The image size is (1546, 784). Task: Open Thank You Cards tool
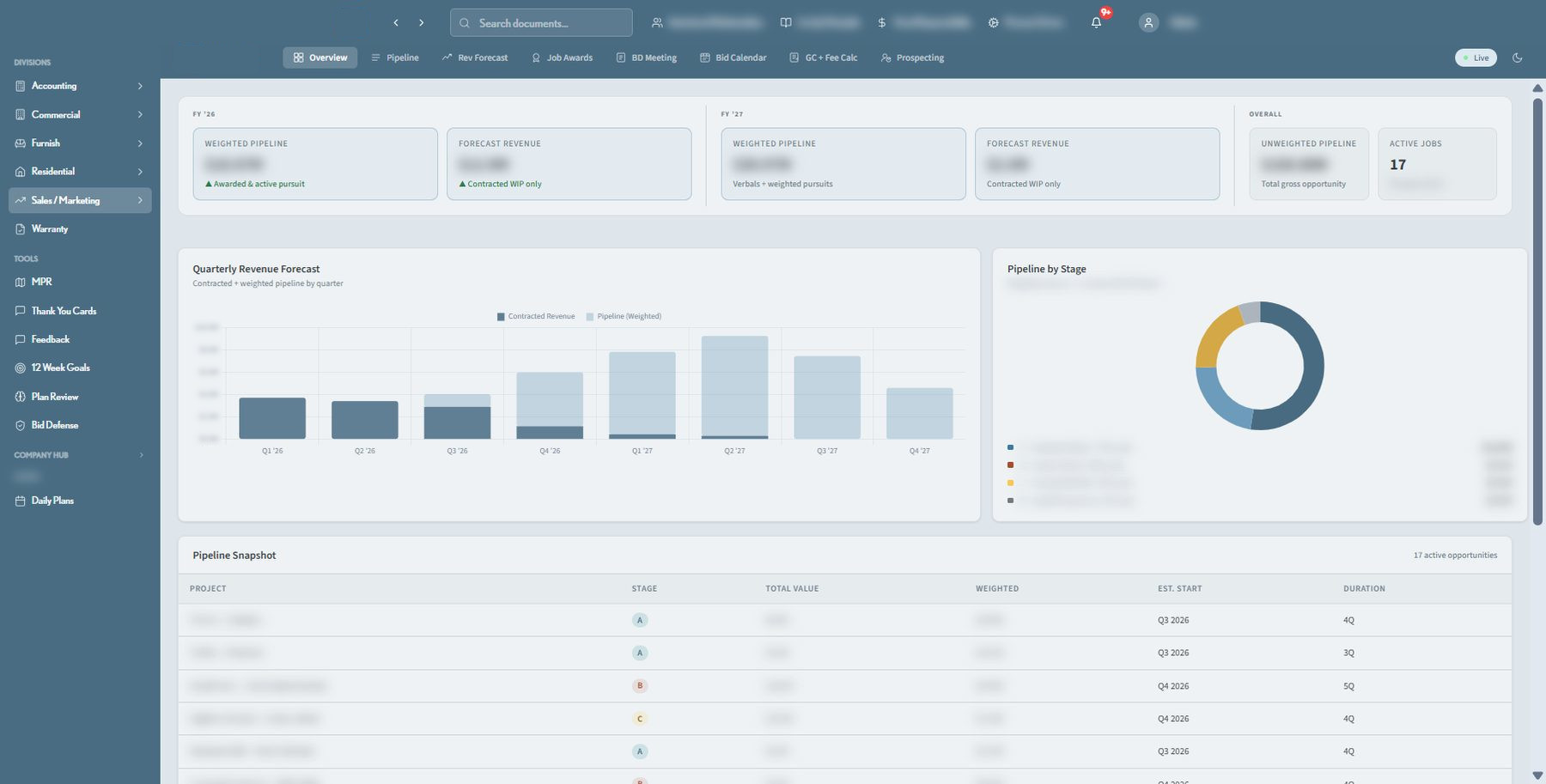coord(80,311)
